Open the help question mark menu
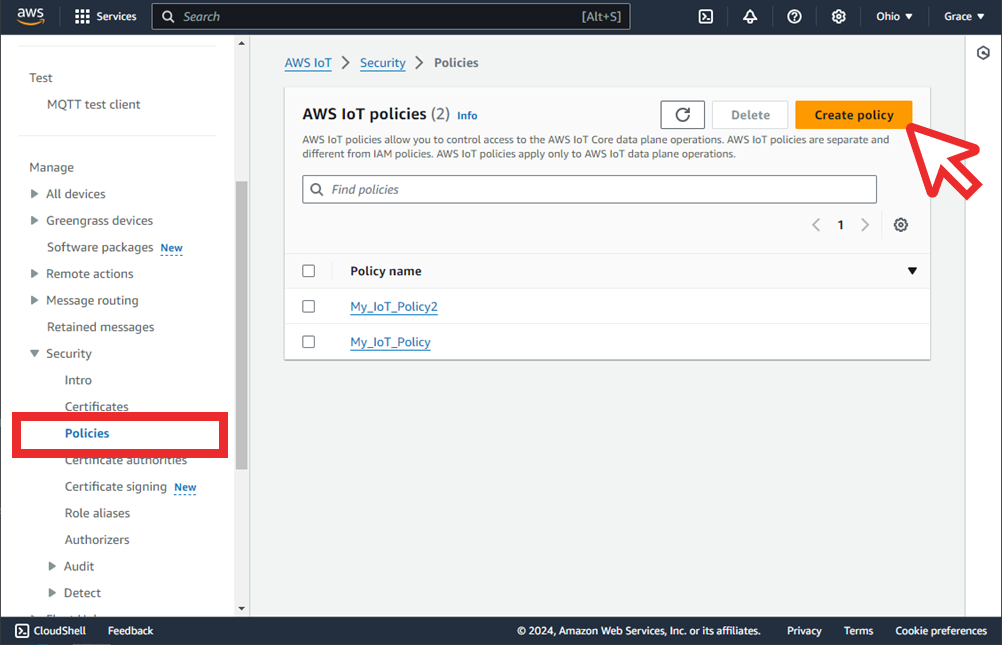The image size is (1002, 645). pyautogui.click(x=794, y=17)
